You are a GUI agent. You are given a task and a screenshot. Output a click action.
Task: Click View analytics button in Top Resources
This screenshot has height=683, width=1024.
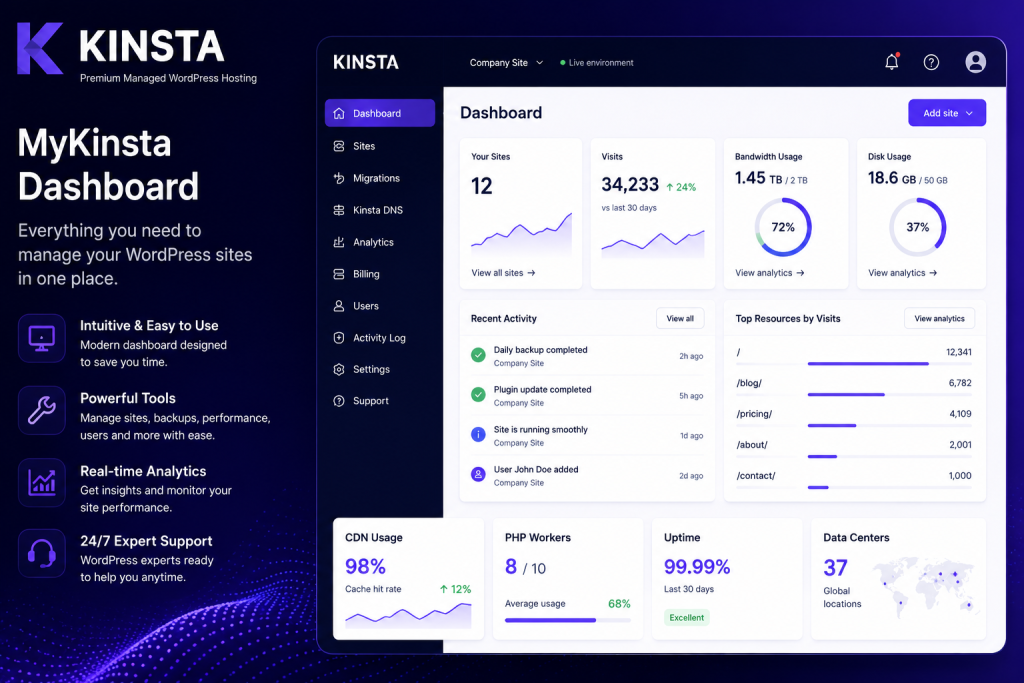pos(939,319)
